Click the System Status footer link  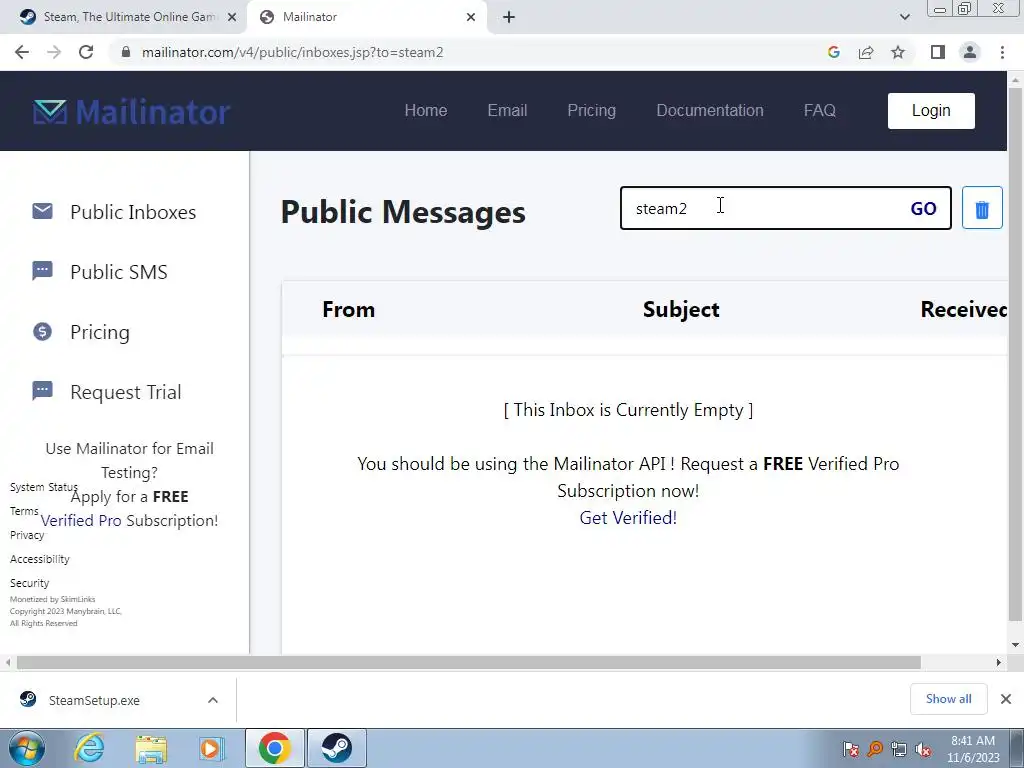click(x=44, y=487)
